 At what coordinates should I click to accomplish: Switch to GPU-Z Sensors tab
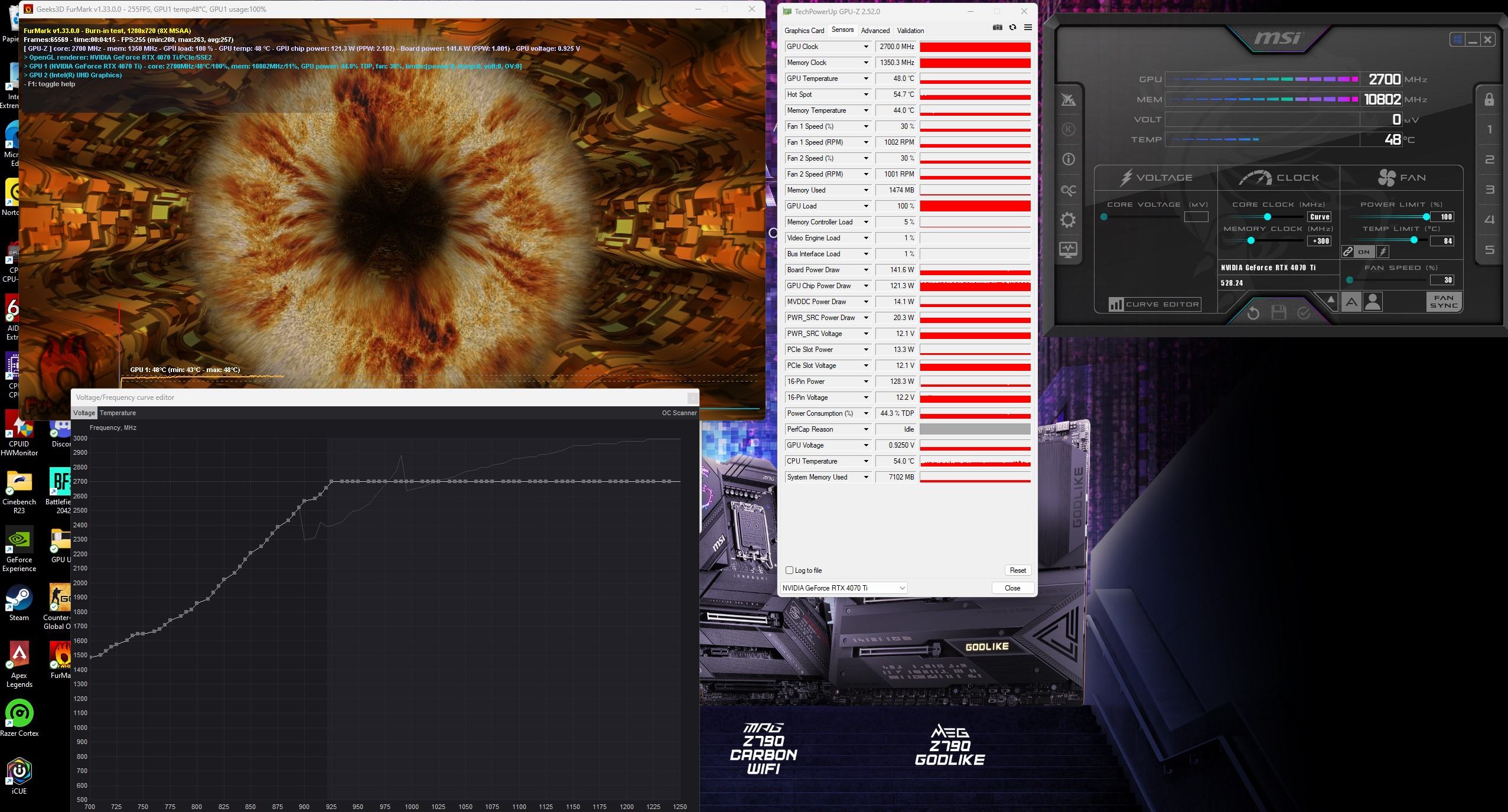coord(842,30)
